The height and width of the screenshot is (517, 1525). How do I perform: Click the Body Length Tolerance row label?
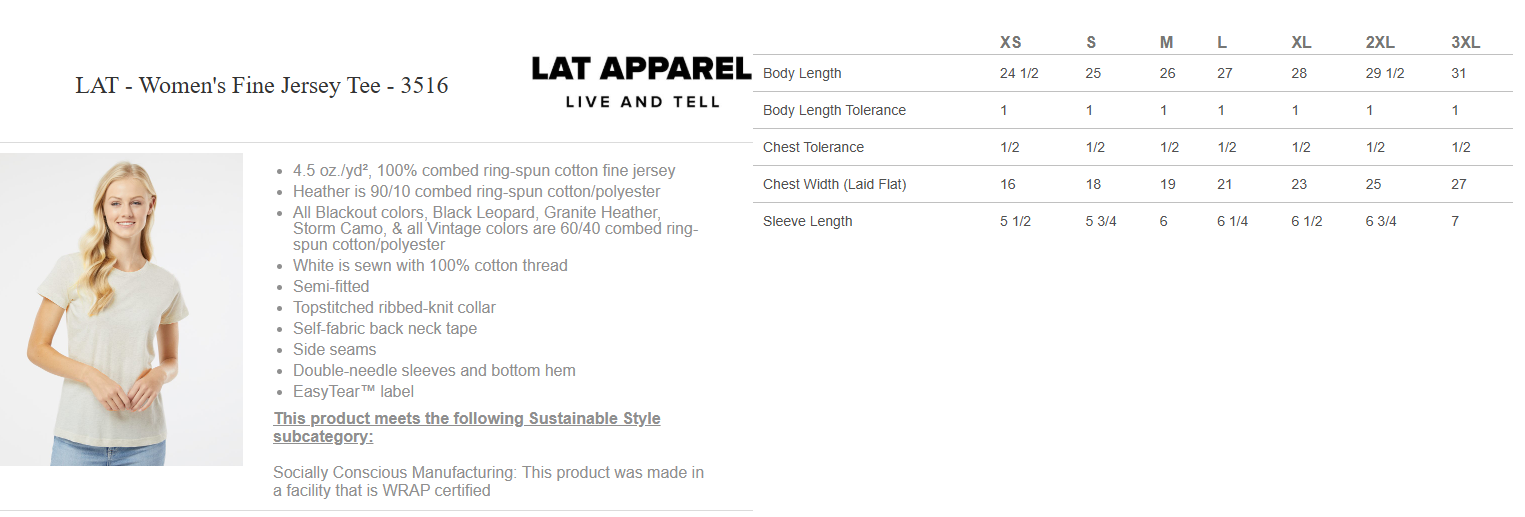[834, 110]
